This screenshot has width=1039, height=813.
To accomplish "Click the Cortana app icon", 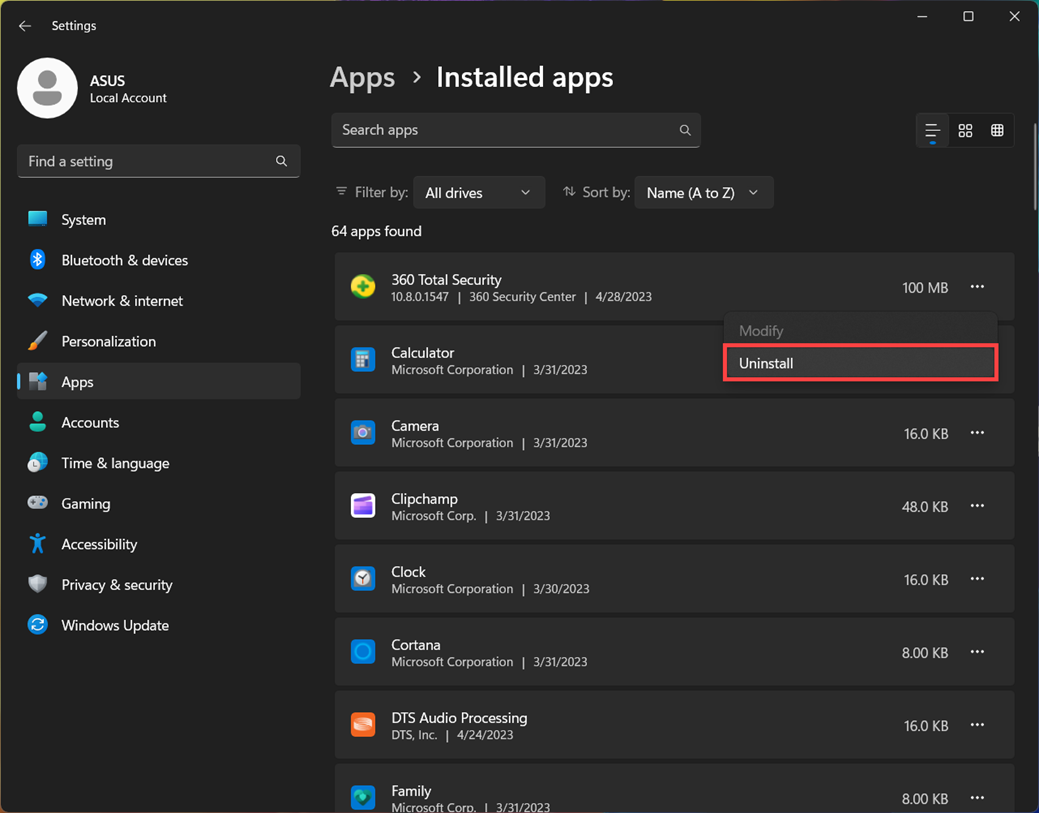I will pyautogui.click(x=363, y=652).
